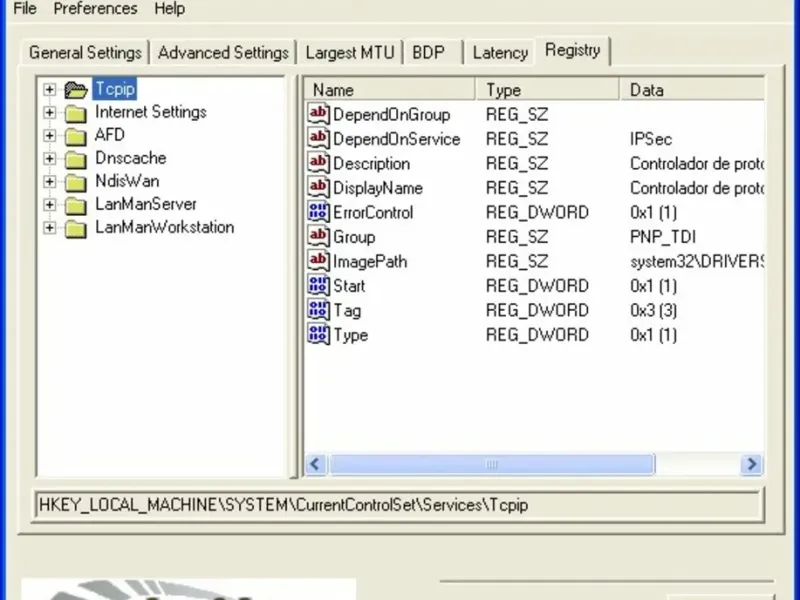Switch to the BDP tab
The height and width of the screenshot is (600, 800).
[433, 53]
